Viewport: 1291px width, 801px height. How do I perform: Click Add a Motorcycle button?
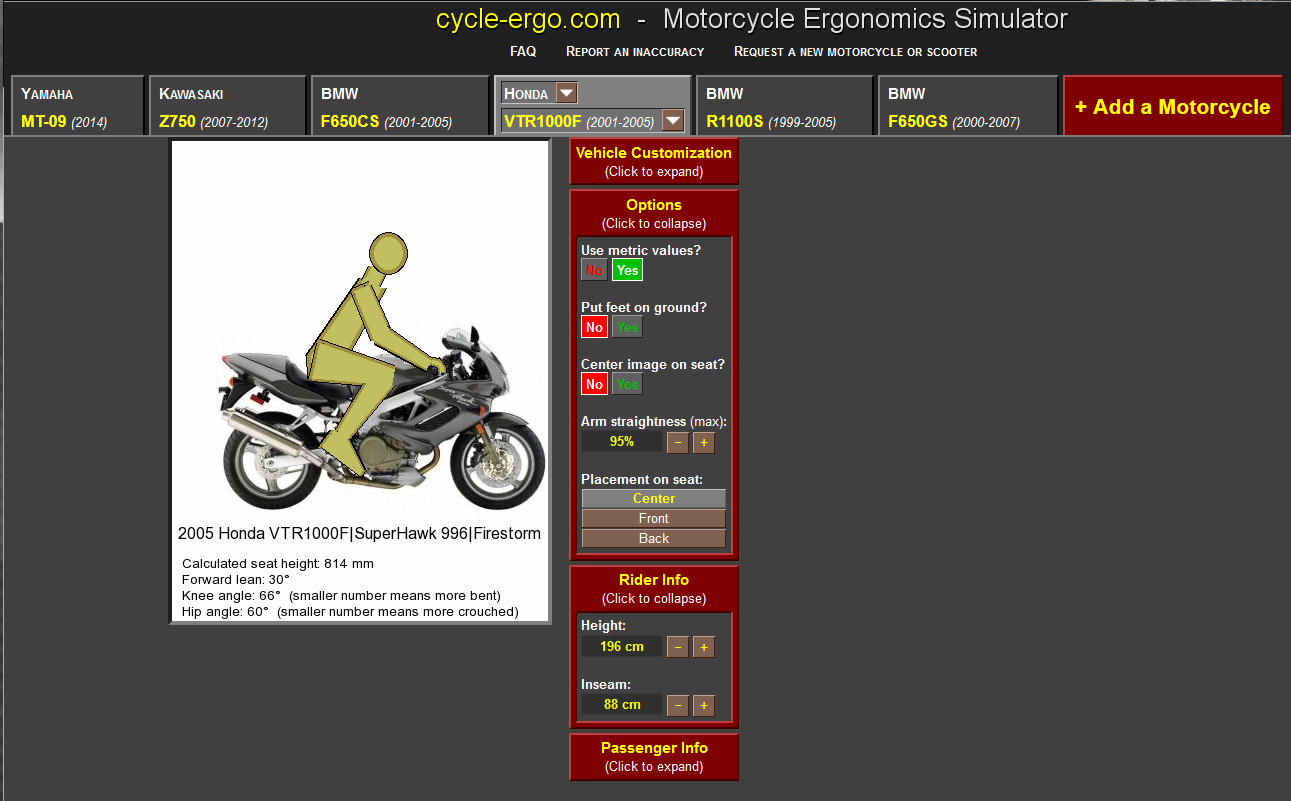(1172, 107)
